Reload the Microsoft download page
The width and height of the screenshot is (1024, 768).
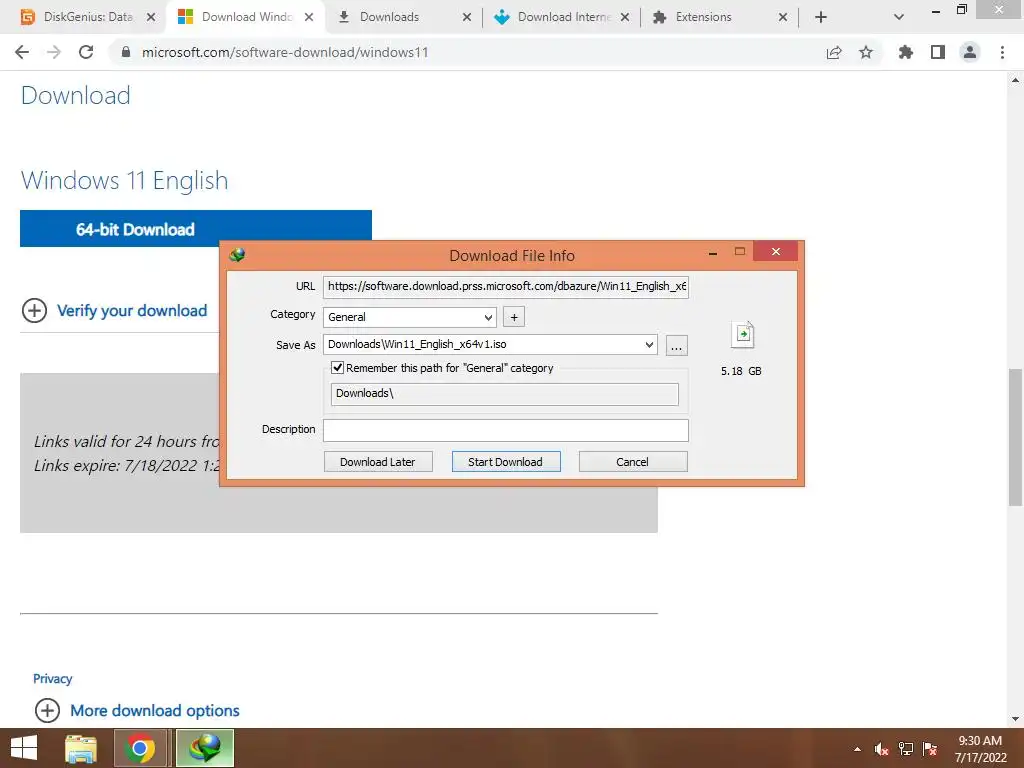(86, 52)
